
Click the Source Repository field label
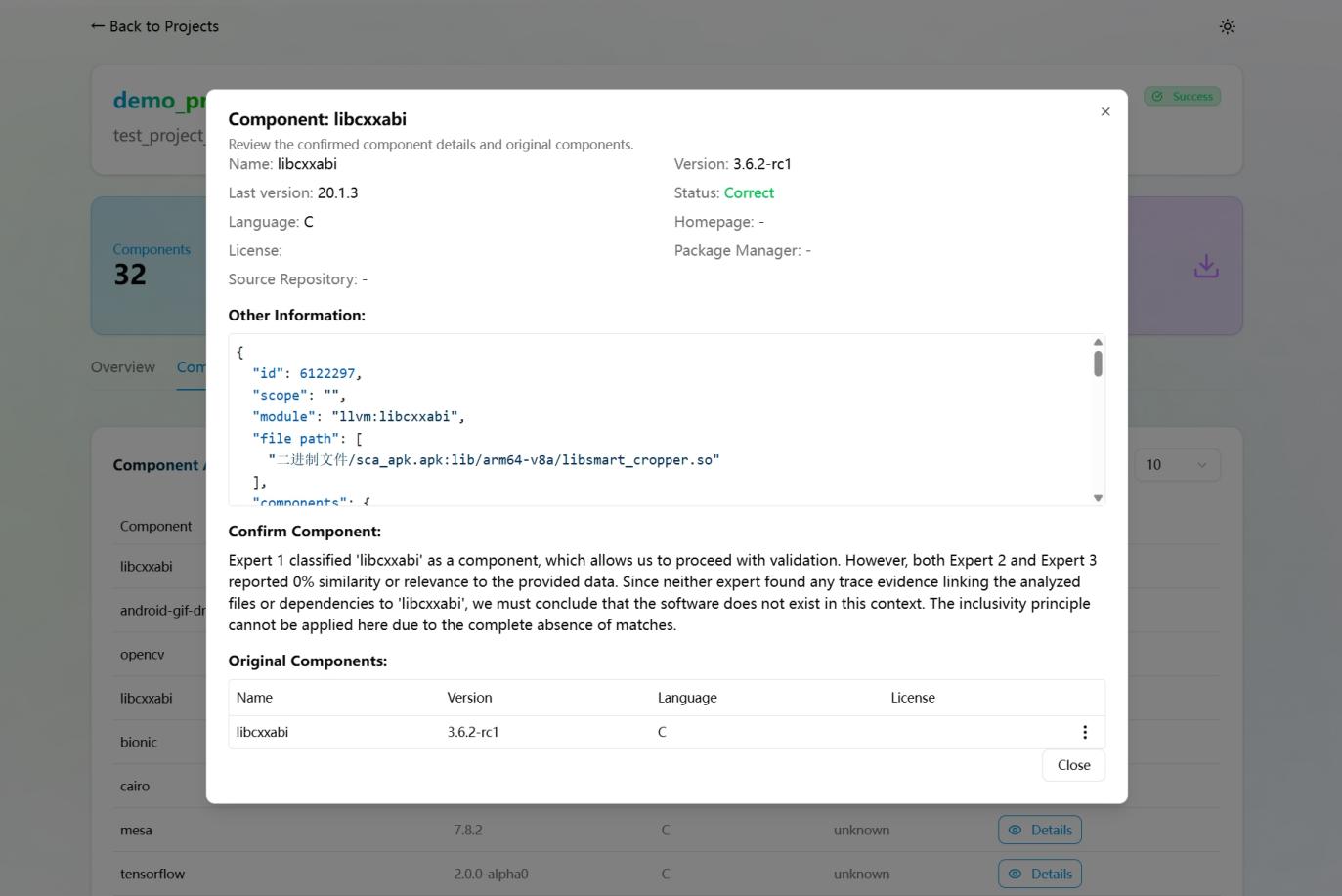click(x=292, y=279)
